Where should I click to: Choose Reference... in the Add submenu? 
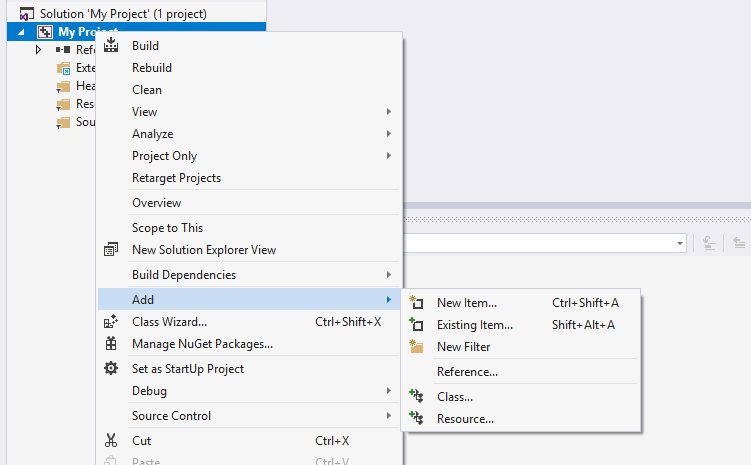click(467, 372)
